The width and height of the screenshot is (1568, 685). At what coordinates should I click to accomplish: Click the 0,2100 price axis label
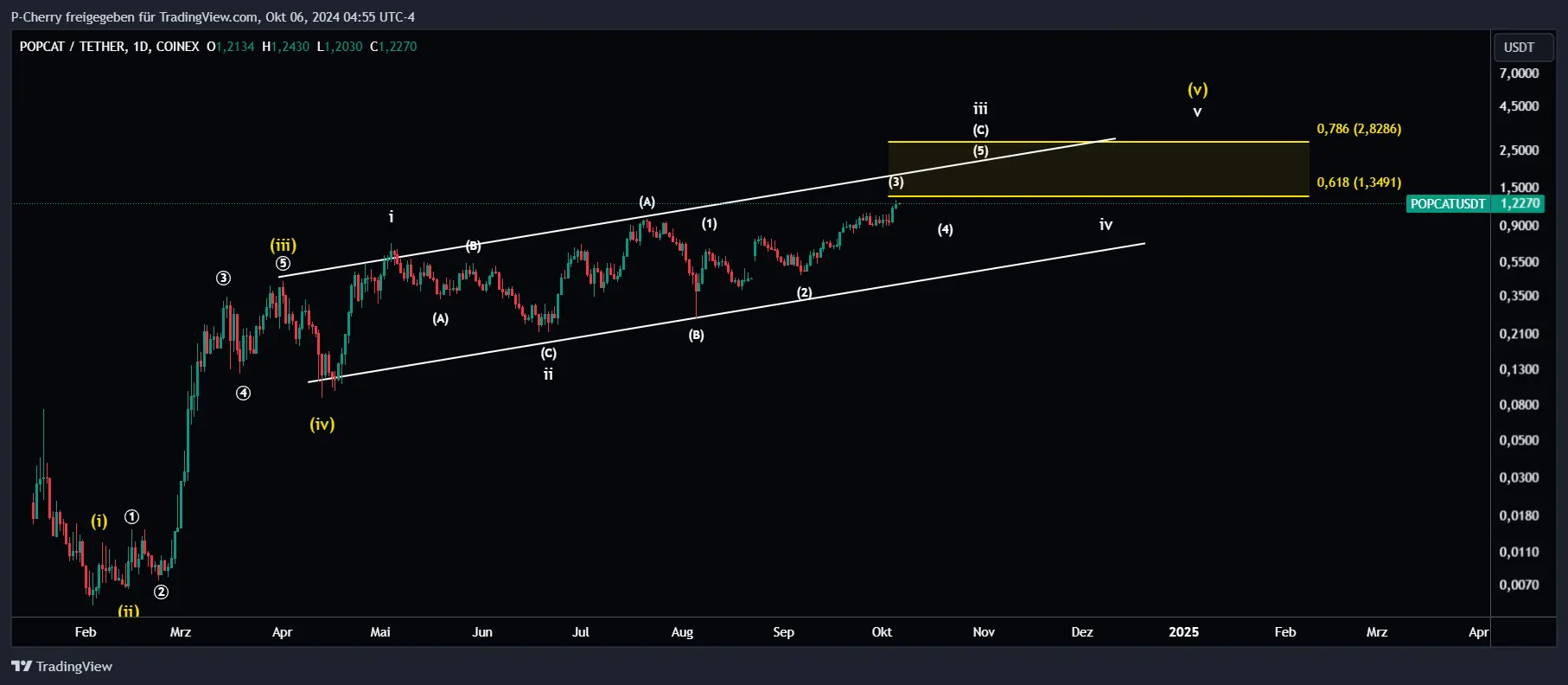pyautogui.click(x=1519, y=334)
